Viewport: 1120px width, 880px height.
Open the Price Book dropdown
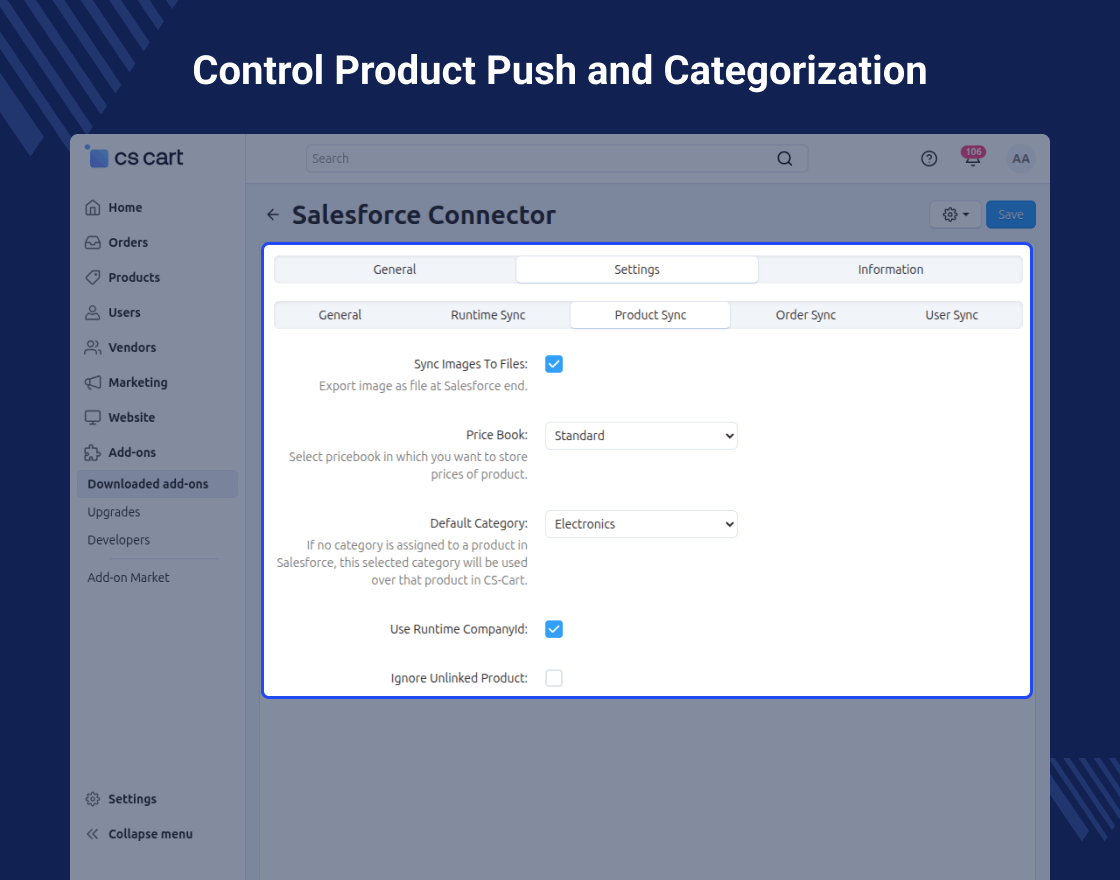[x=641, y=436]
